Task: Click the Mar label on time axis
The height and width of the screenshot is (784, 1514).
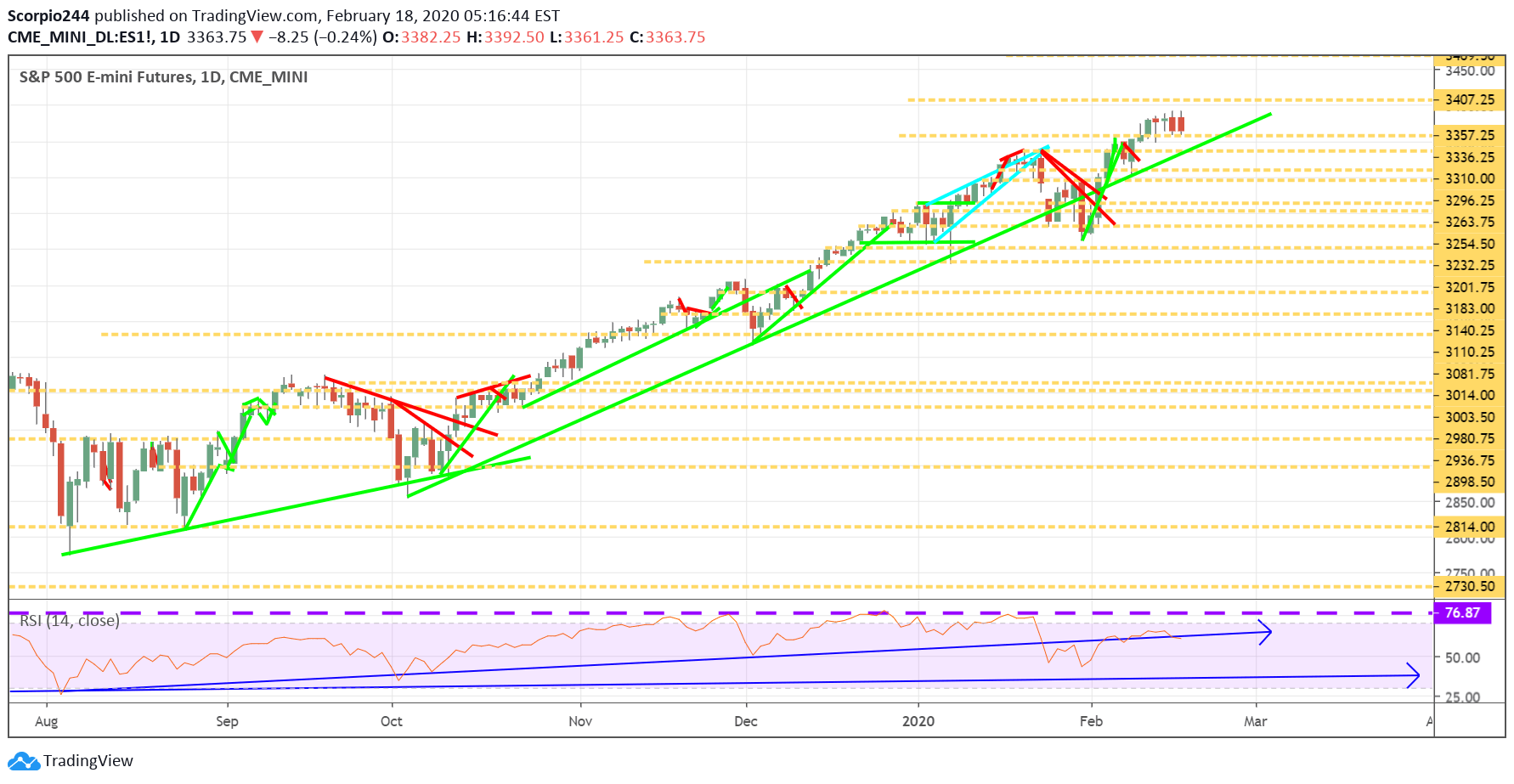Action: 1255,721
